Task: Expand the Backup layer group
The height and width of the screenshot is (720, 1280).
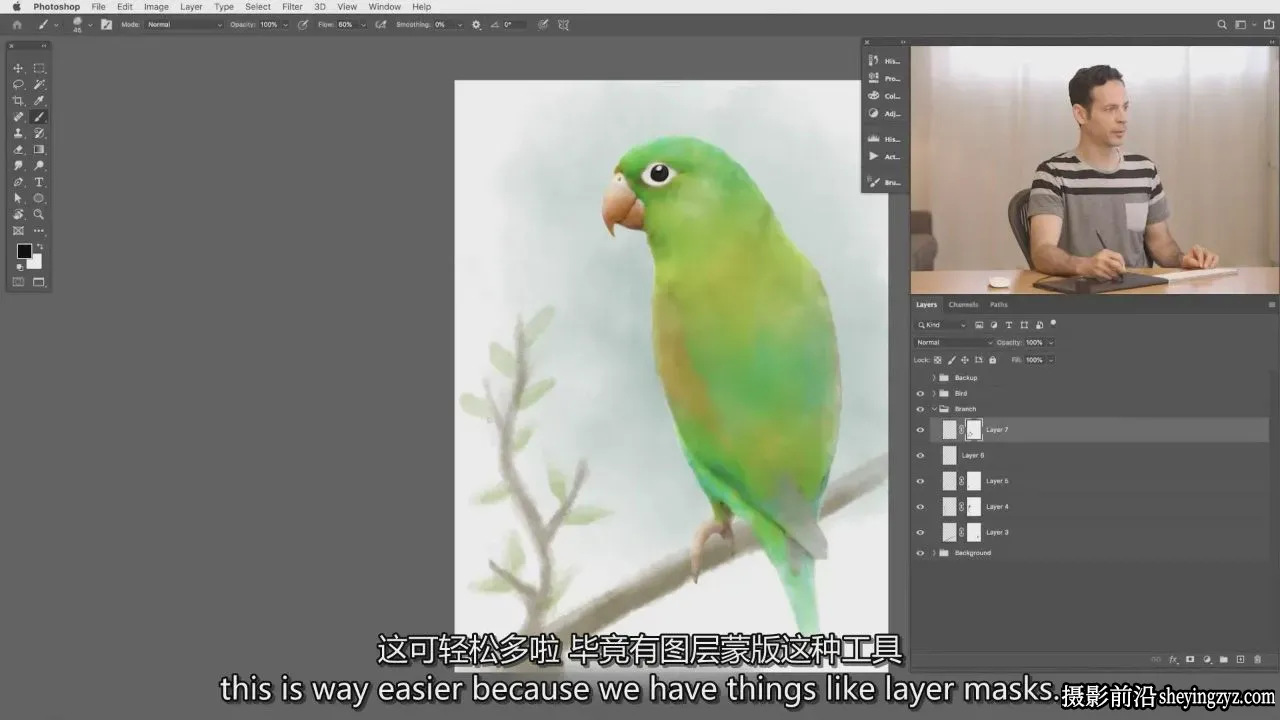Action: click(934, 378)
